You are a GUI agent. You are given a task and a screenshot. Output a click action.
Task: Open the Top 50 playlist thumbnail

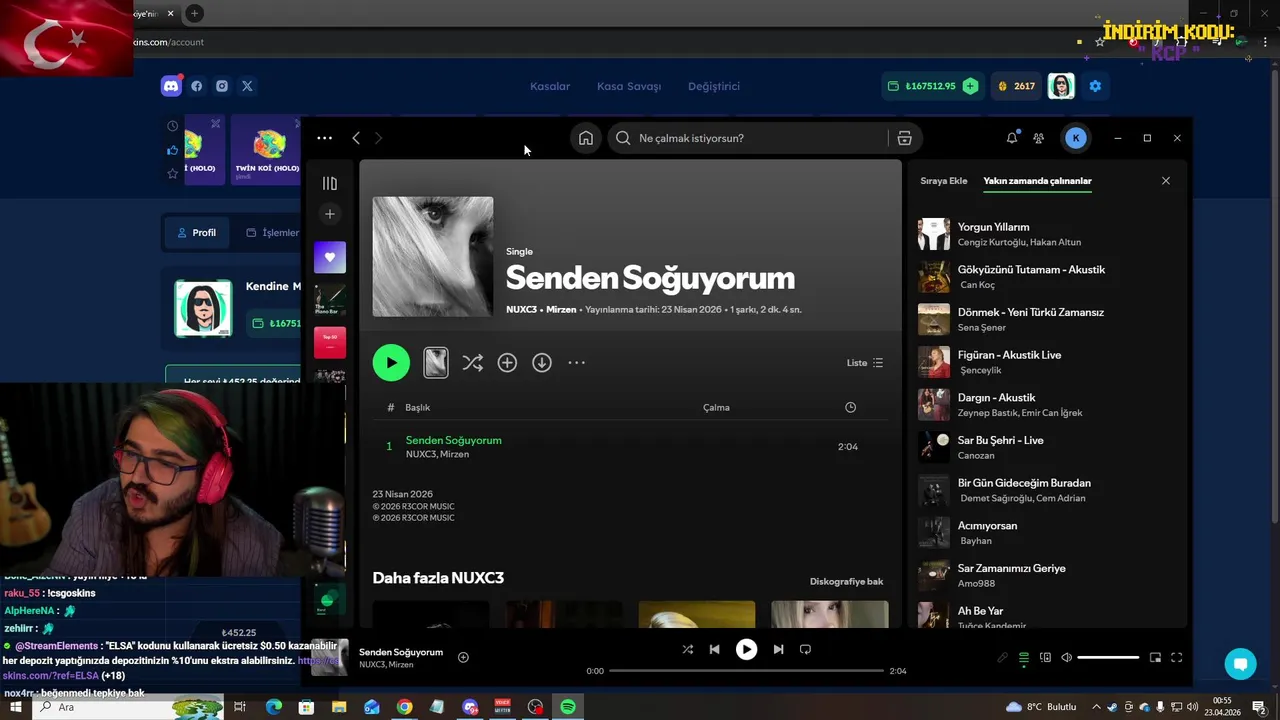pos(330,343)
